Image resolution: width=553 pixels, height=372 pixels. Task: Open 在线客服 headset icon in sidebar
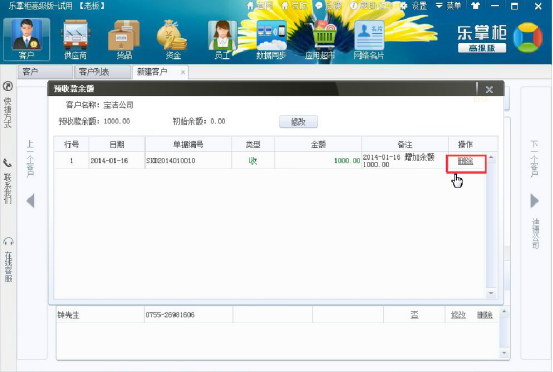(8, 242)
